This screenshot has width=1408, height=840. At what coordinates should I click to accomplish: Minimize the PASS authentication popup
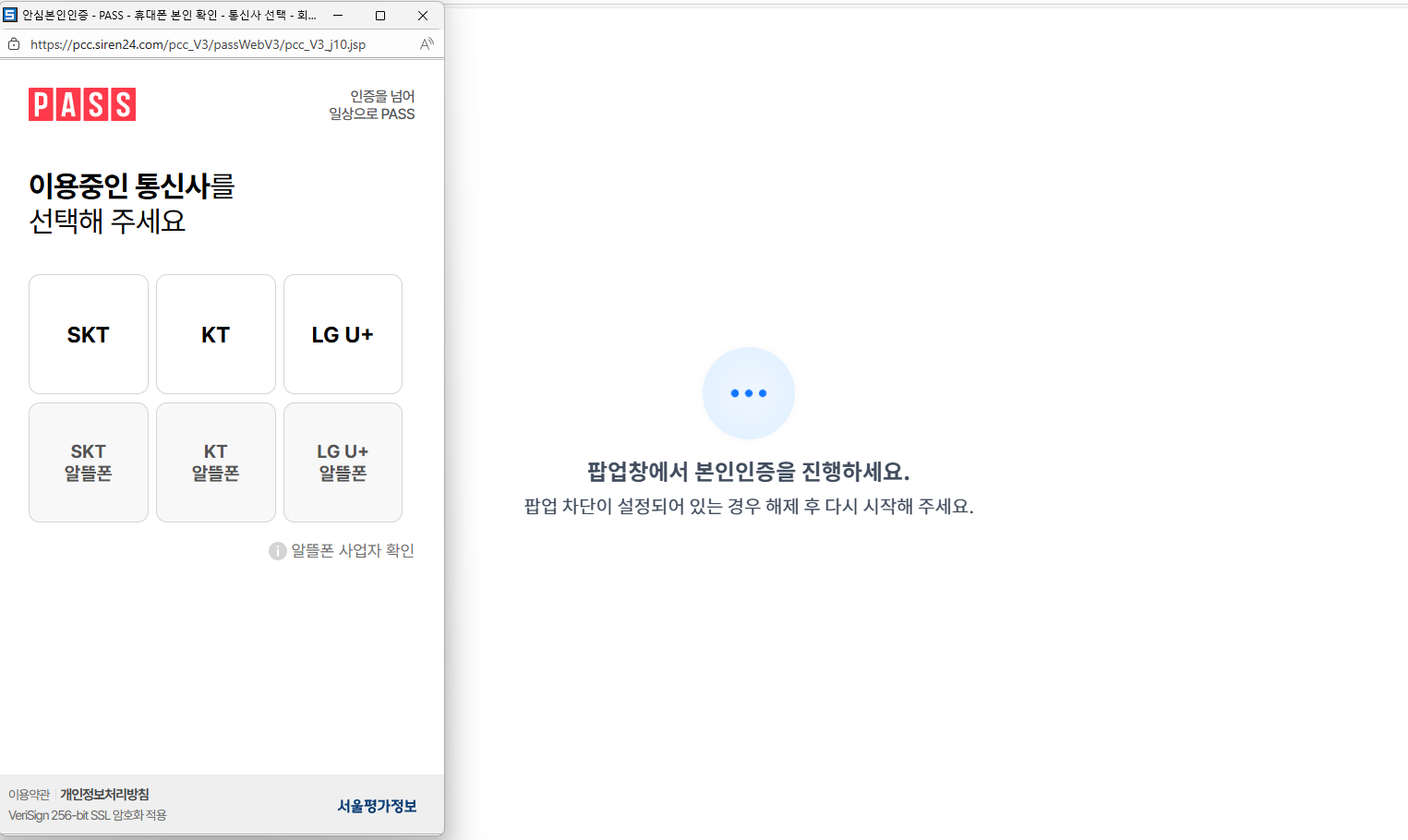pyautogui.click(x=338, y=16)
